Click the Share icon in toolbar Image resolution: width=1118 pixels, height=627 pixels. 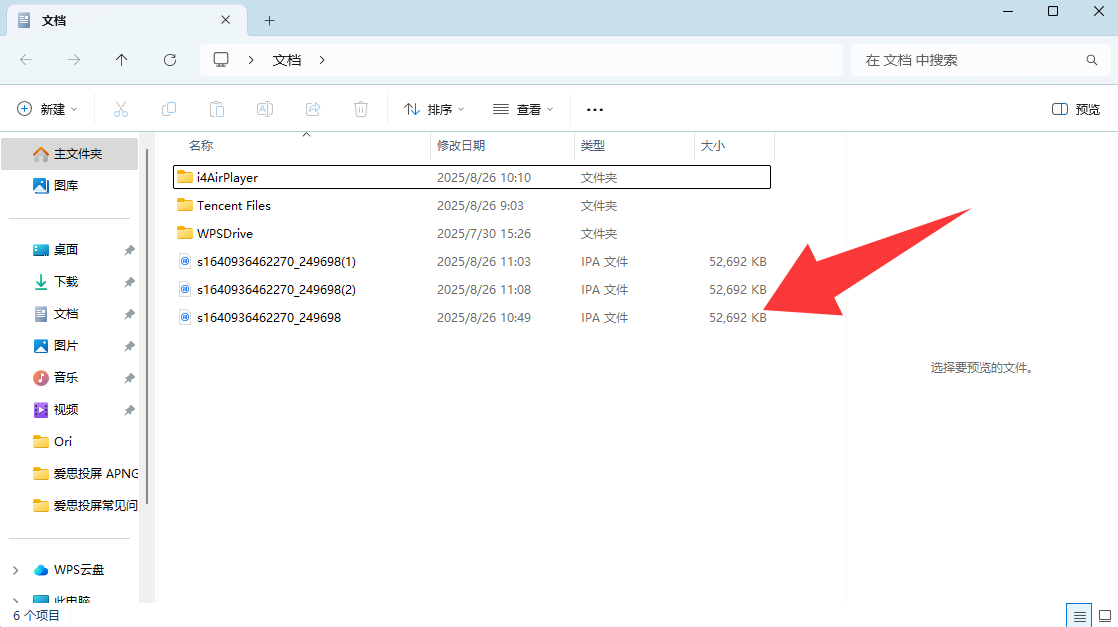tap(313, 109)
